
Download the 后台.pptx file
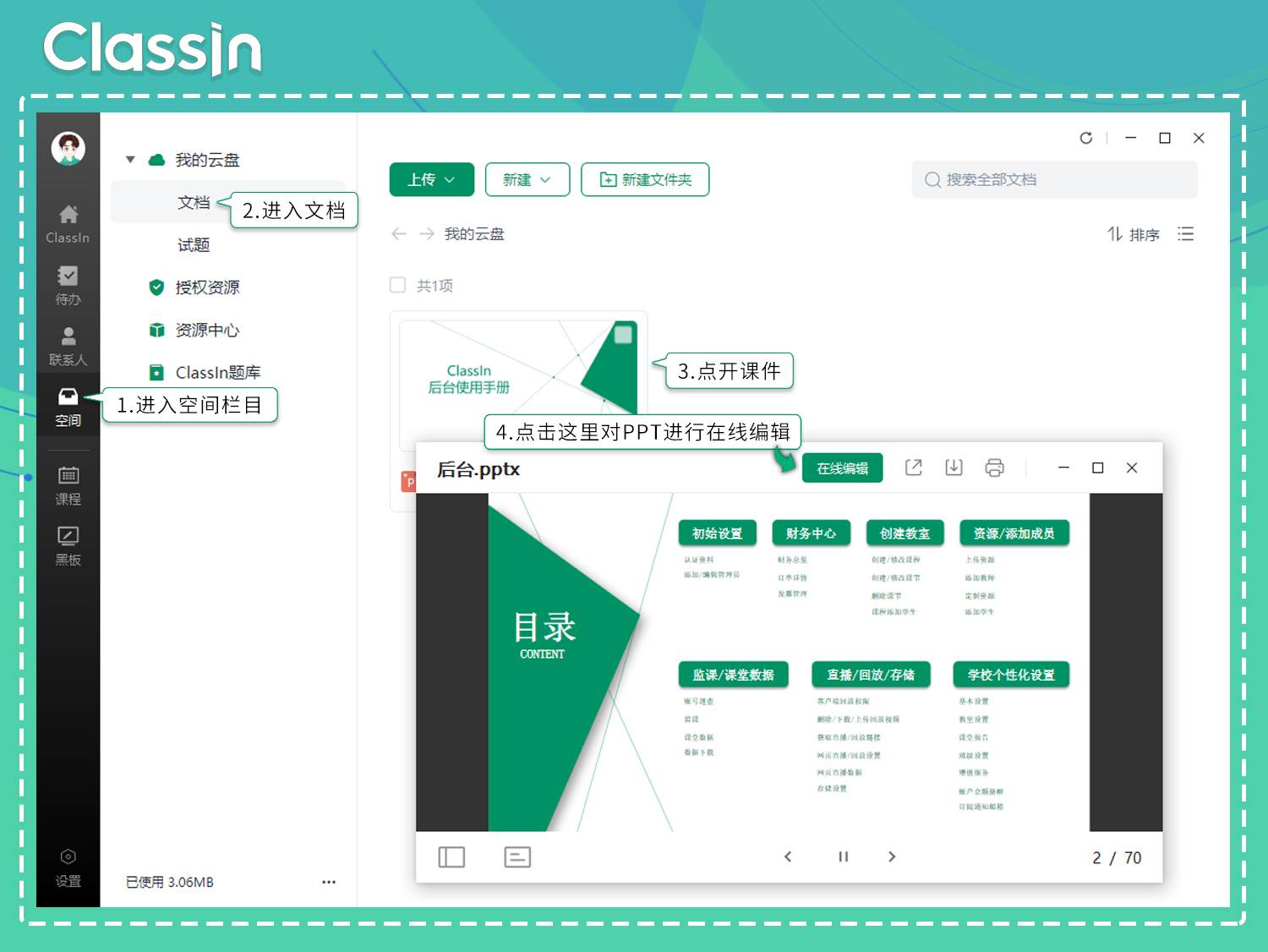(x=954, y=468)
